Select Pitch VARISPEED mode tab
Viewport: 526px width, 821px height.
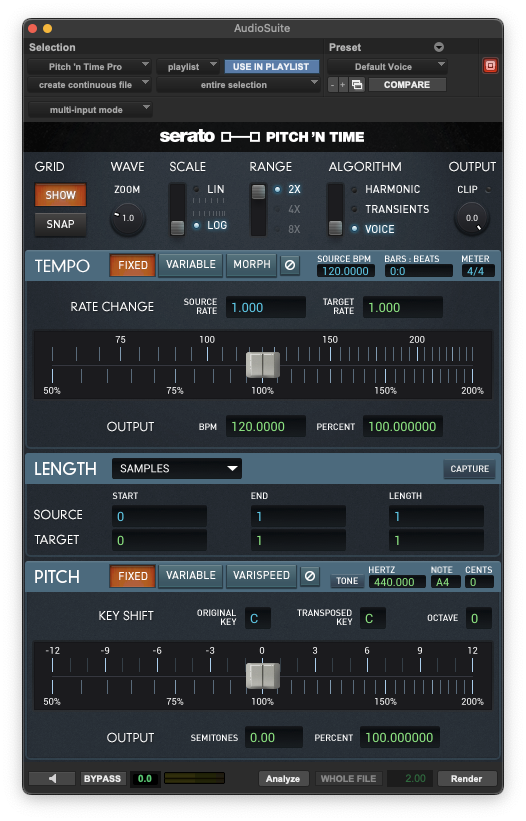[x=261, y=576]
